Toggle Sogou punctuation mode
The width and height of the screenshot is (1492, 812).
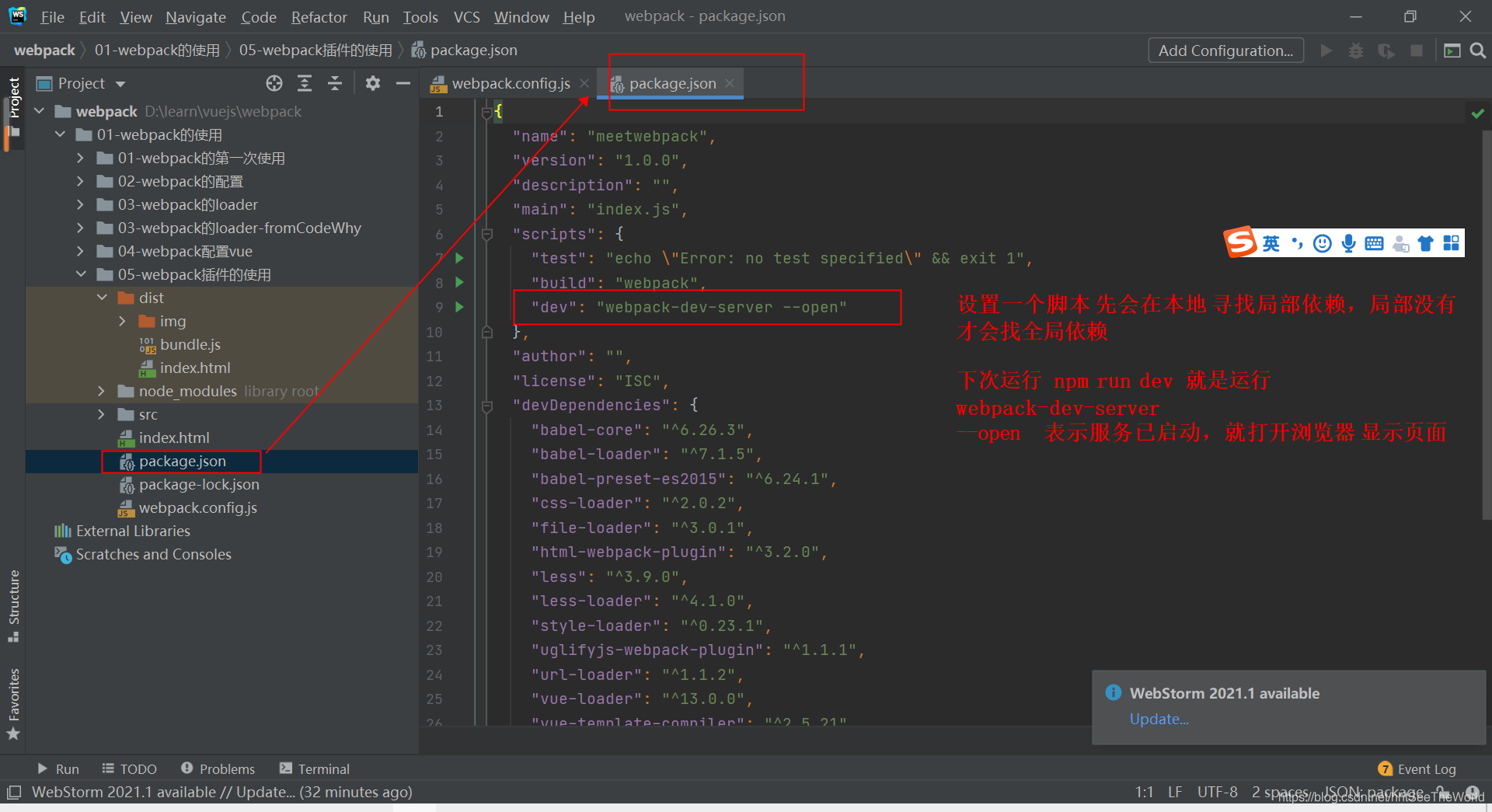click(x=1297, y=243)
